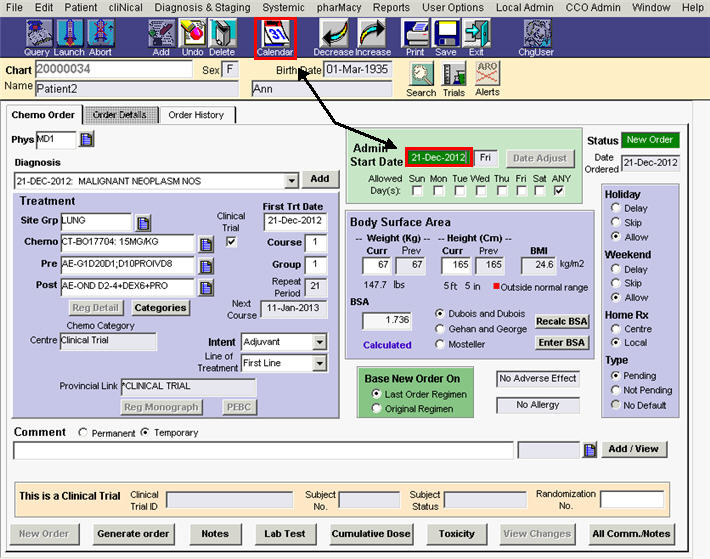The width and height of the screenshot is (710, 559).
Task: Set Comment to Permanent
Action: [83, 432]
